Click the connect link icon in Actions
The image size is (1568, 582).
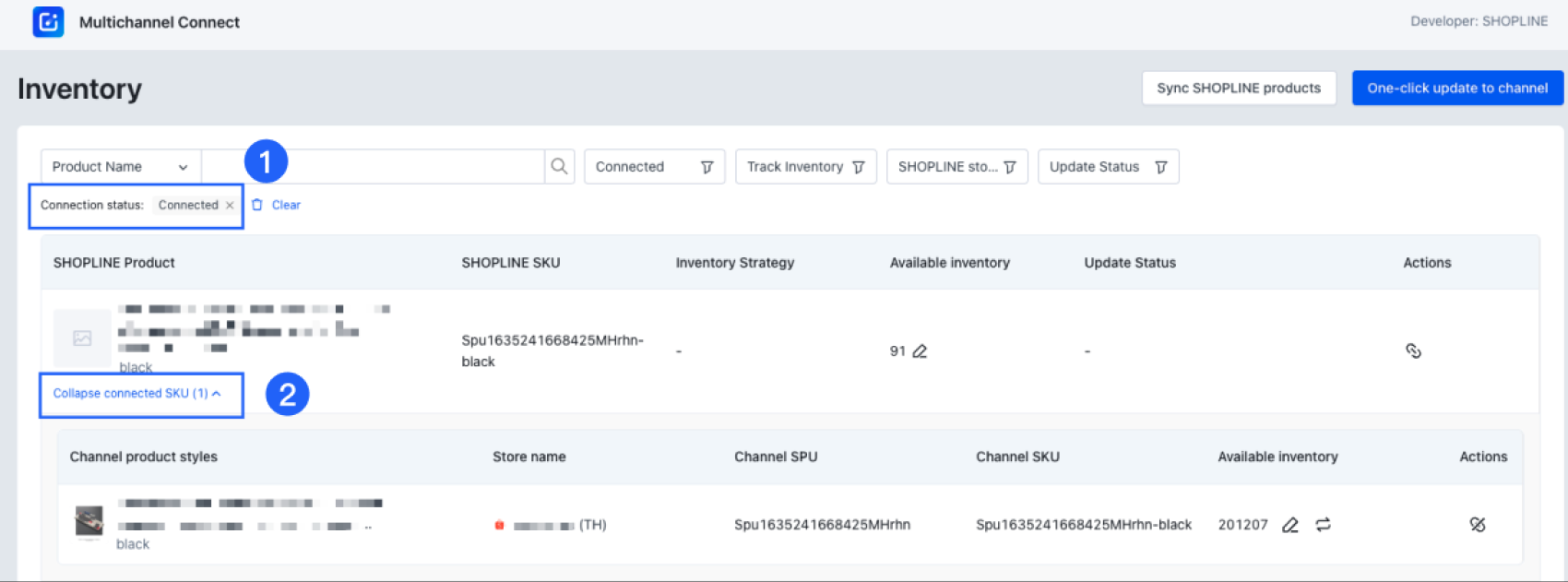1413,351
